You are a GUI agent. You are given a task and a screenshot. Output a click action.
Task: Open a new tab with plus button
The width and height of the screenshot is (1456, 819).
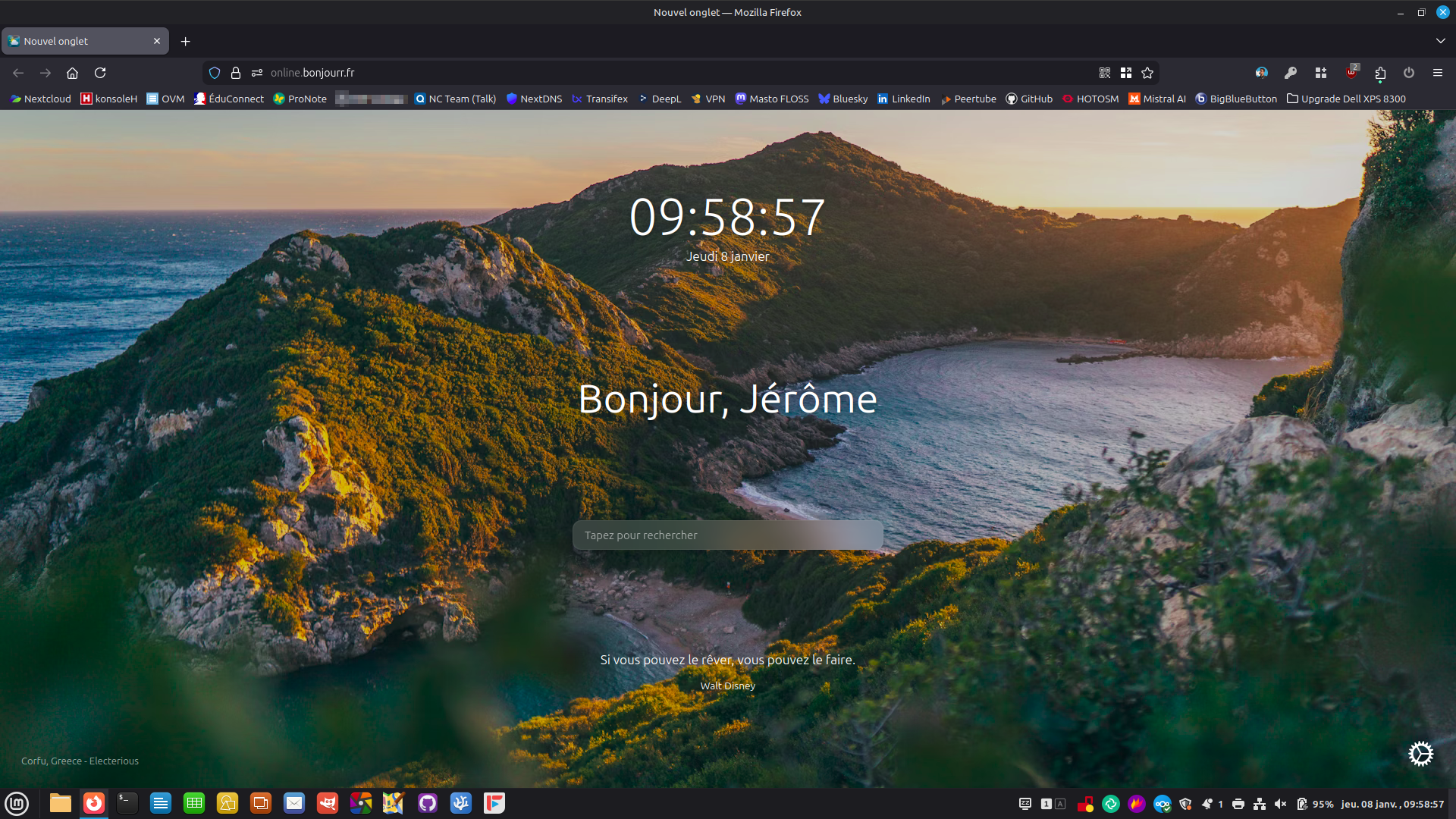tap(185, 41)
